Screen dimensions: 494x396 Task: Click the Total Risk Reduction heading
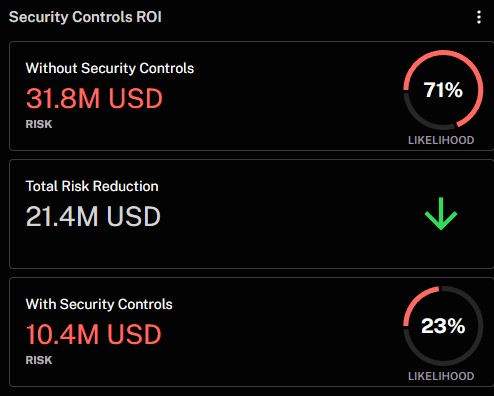point(92,186)
